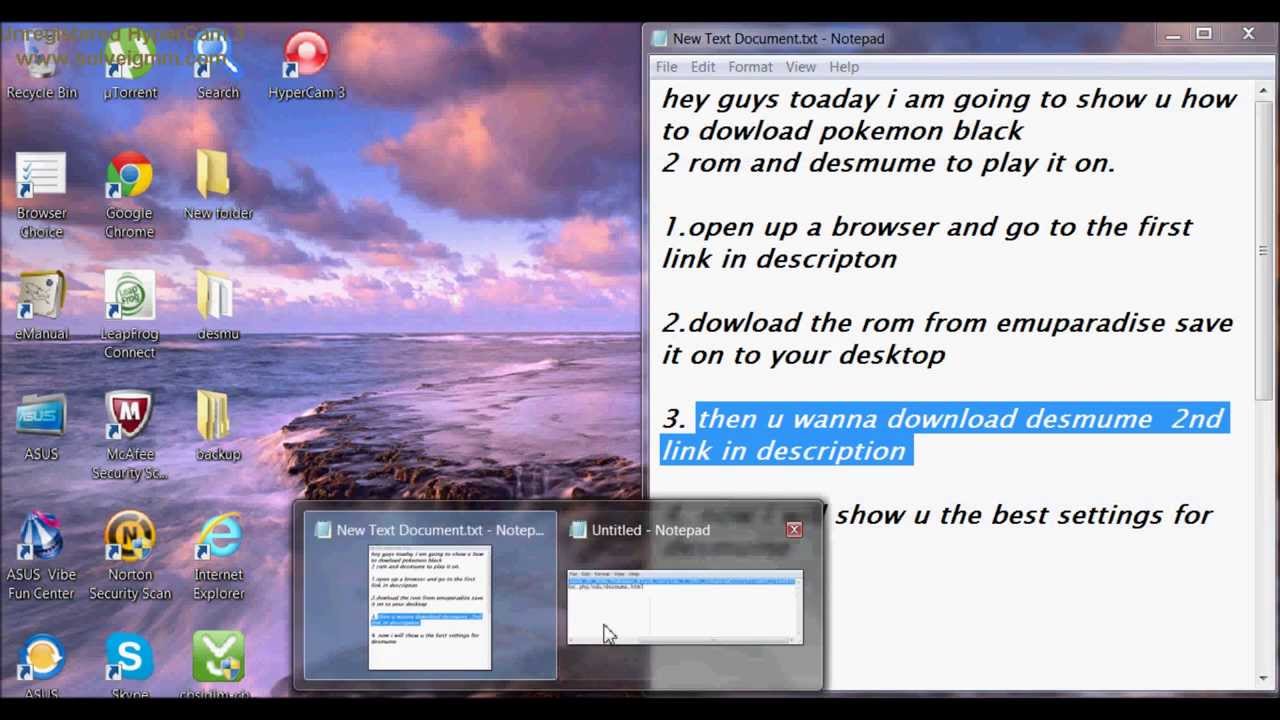Click the 'link in descripton' line
The width and height of the screenshot is (1280, 720).
779,259
